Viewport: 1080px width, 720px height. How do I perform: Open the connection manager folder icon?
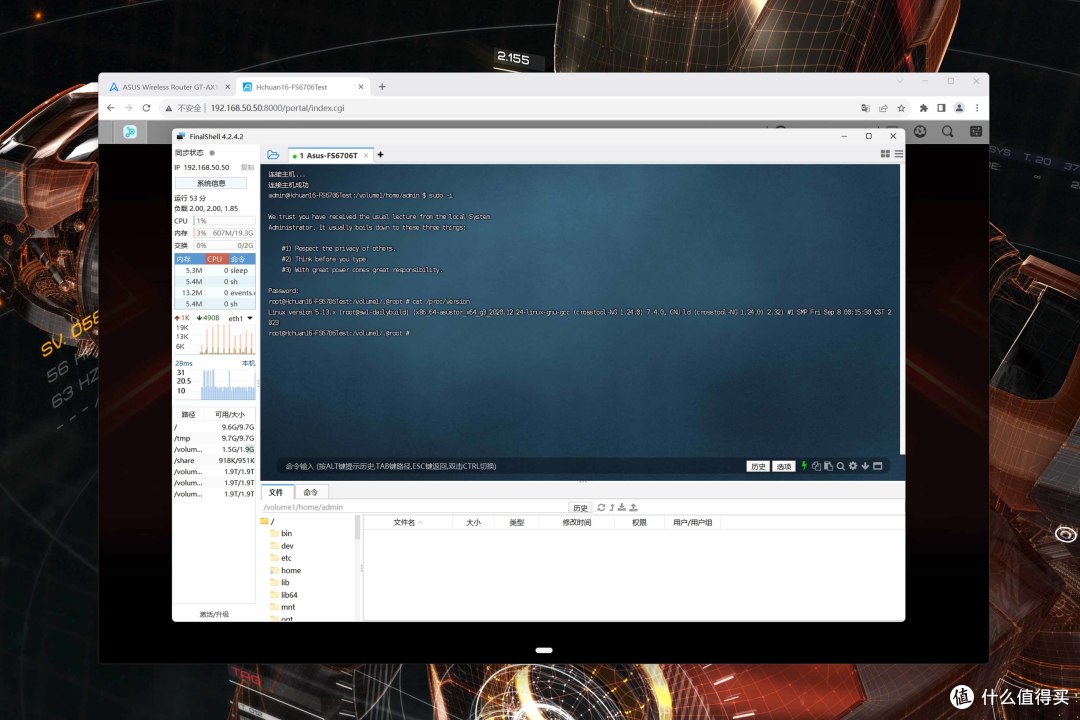[273, 155]
